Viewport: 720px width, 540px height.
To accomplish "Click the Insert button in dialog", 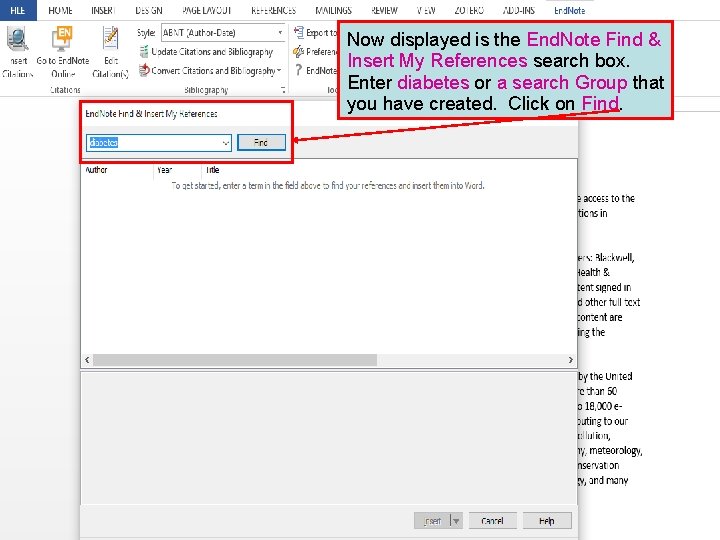I will pos(432,521).
